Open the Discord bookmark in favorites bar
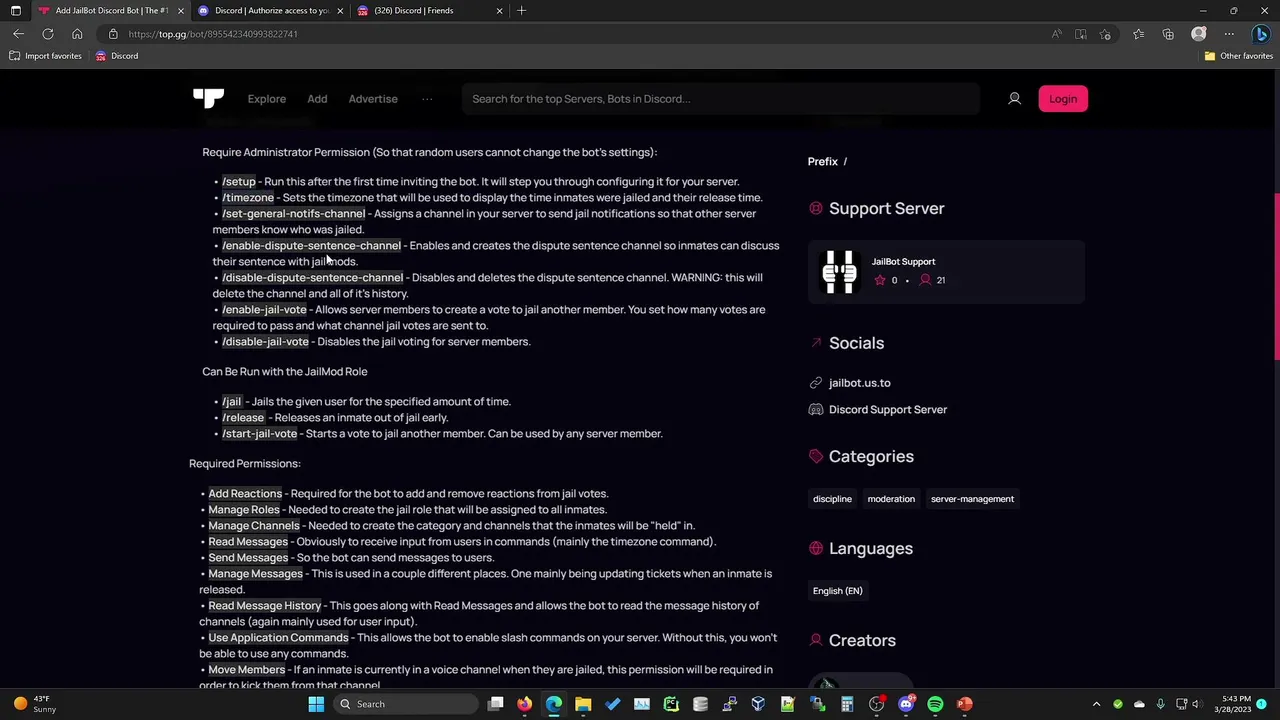The width and height of the screenshot is (1280, 720). 117,56
